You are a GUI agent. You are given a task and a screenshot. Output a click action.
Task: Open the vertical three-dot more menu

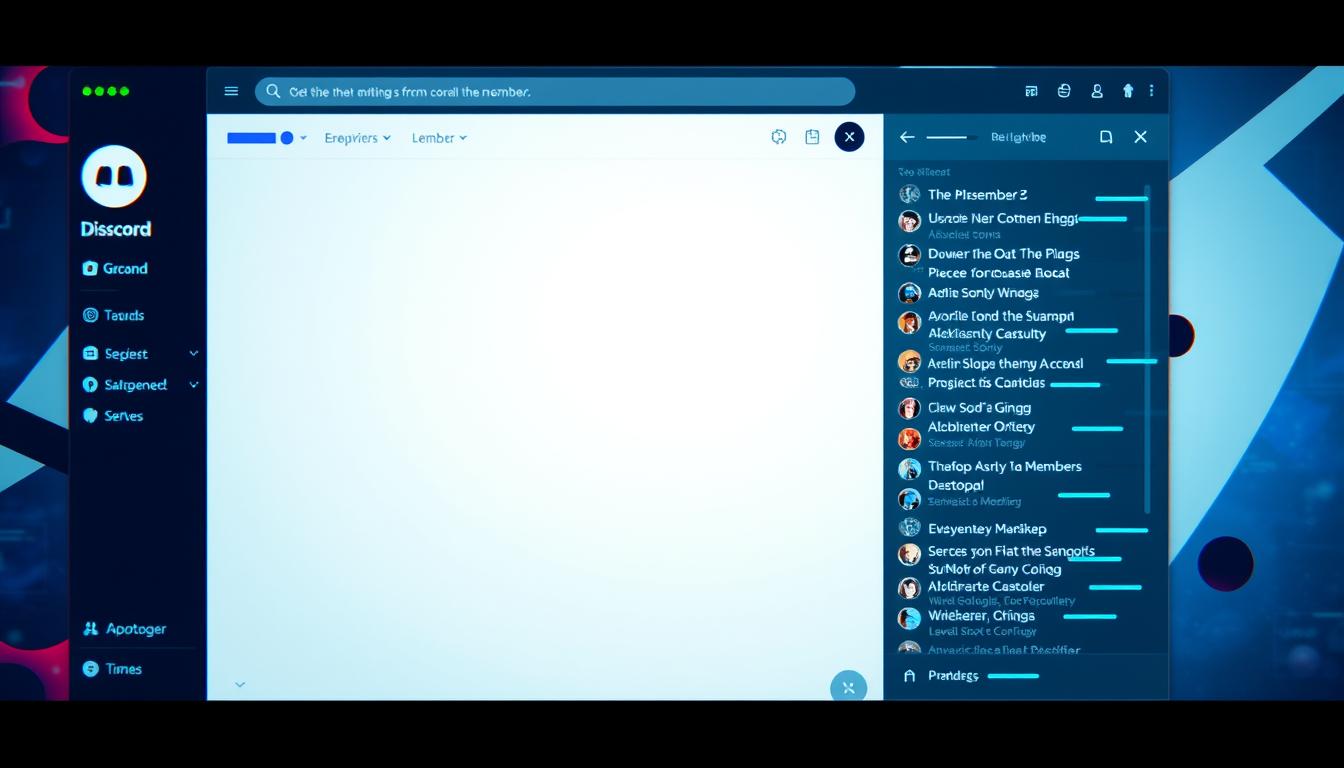1152,91
